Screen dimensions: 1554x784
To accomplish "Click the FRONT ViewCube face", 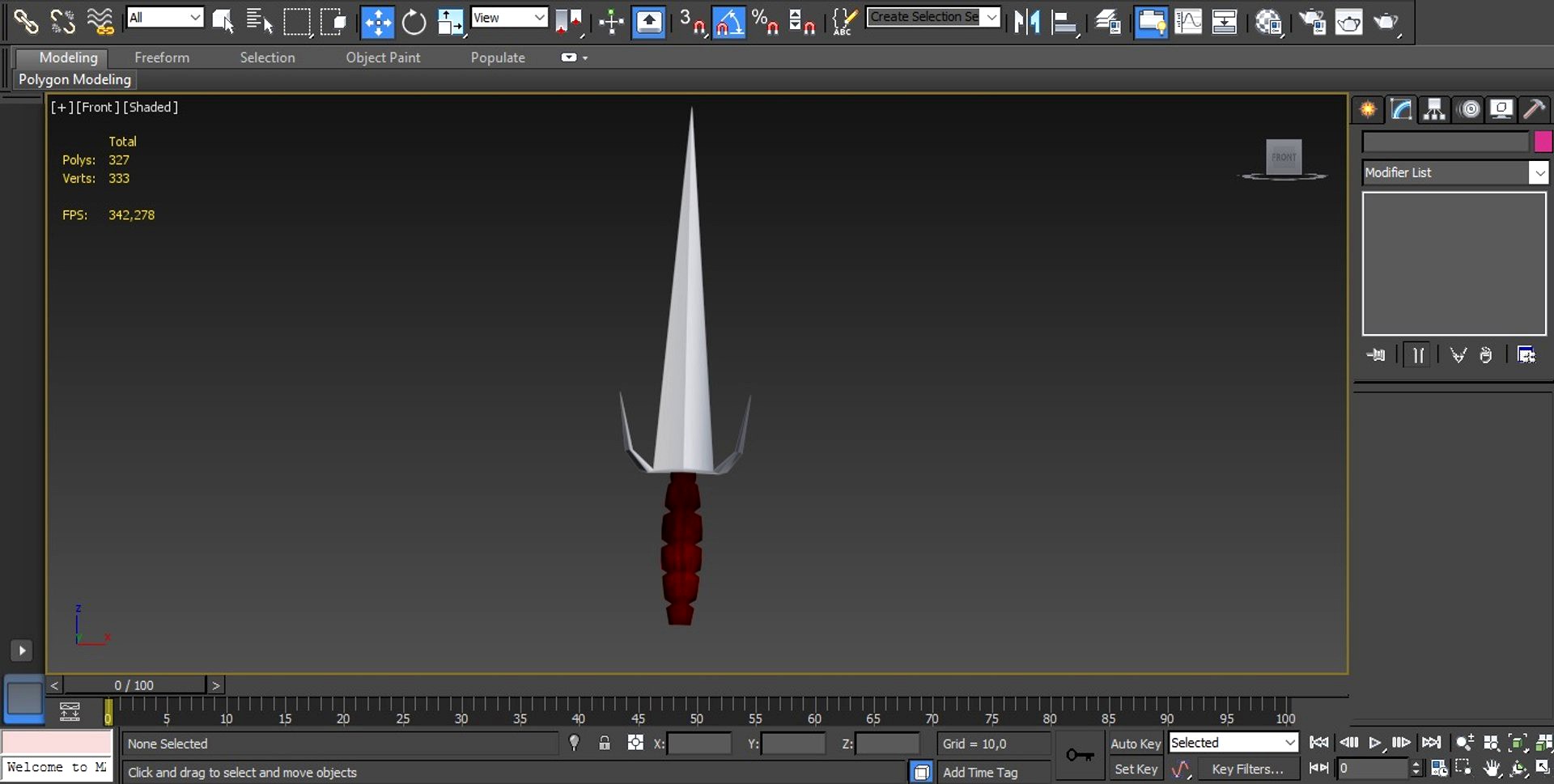I will click(x=1284, y=156).
